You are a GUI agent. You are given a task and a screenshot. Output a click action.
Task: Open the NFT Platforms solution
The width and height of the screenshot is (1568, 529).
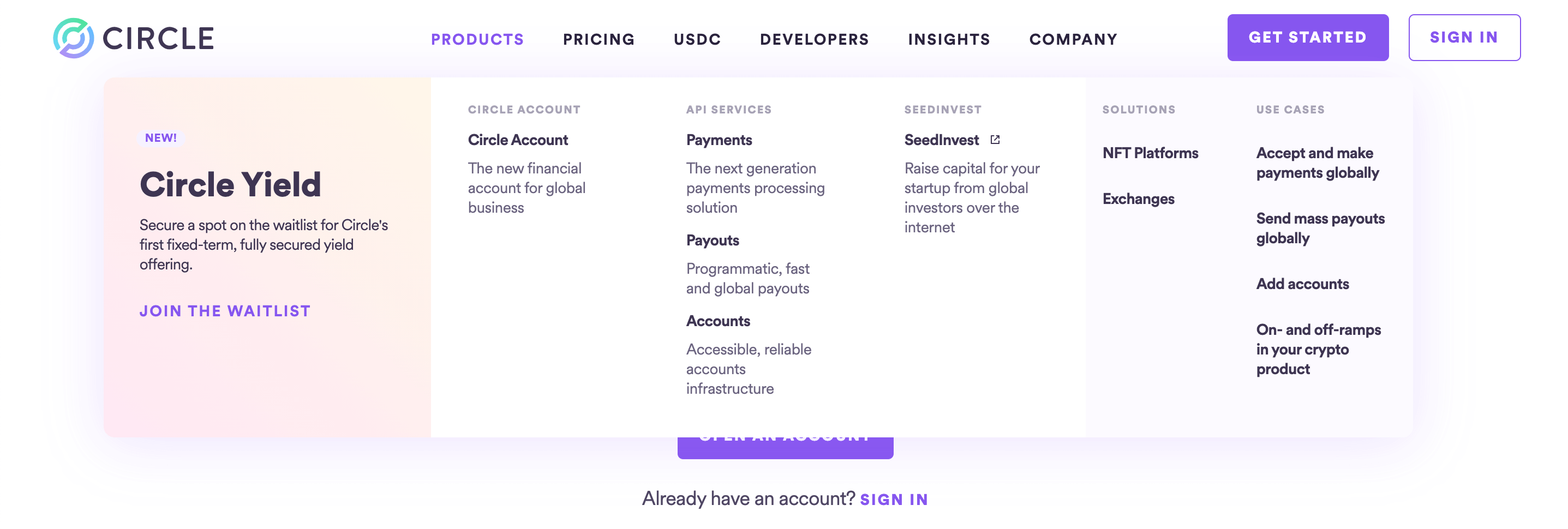1151,153
